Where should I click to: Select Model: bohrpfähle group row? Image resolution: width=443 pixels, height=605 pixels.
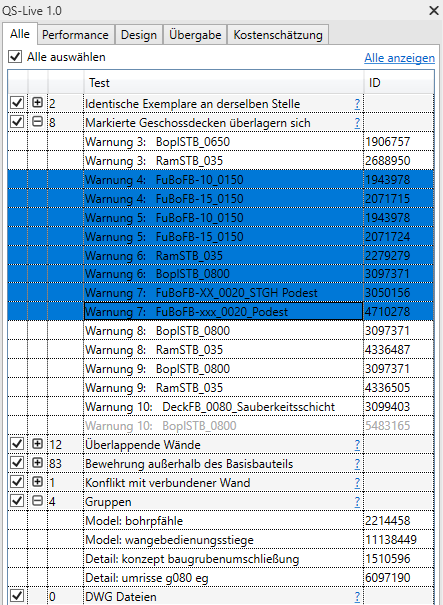(221, 521)
